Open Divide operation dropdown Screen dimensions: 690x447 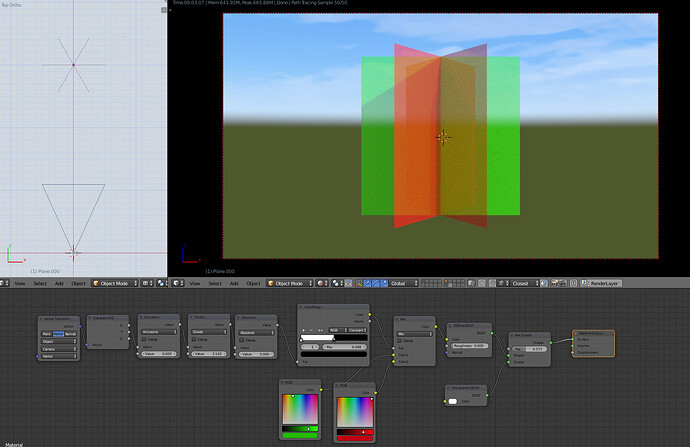pyautogui.click(x=209, y=332)
